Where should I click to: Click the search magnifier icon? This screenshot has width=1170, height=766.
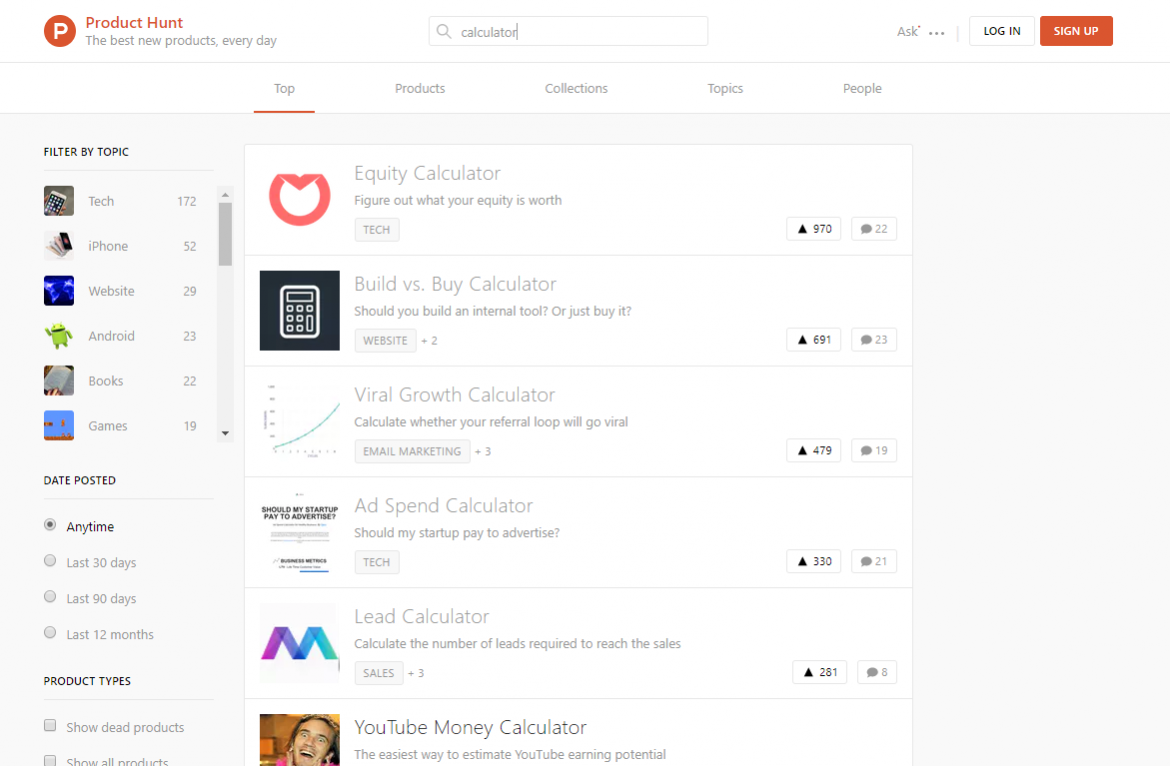[x=444, y=32]
